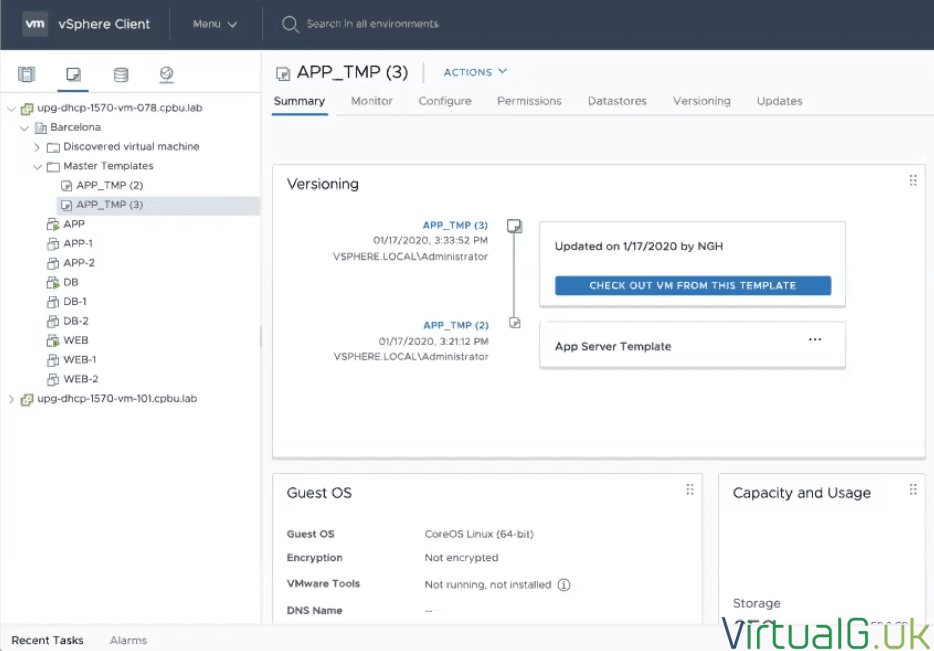Select DB-1 in the inventory tree
The height and width of the screenshot is (651, 934).
[x=75, y=301]
